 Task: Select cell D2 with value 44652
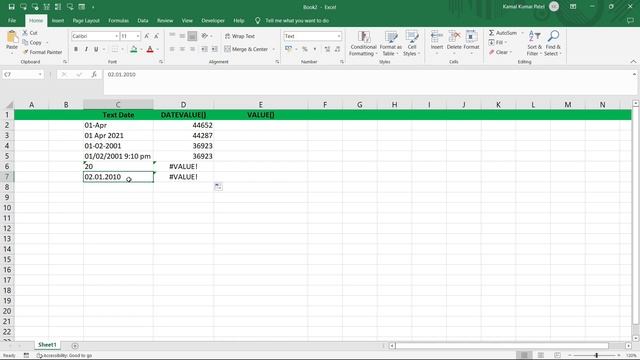tap(183, 125)
